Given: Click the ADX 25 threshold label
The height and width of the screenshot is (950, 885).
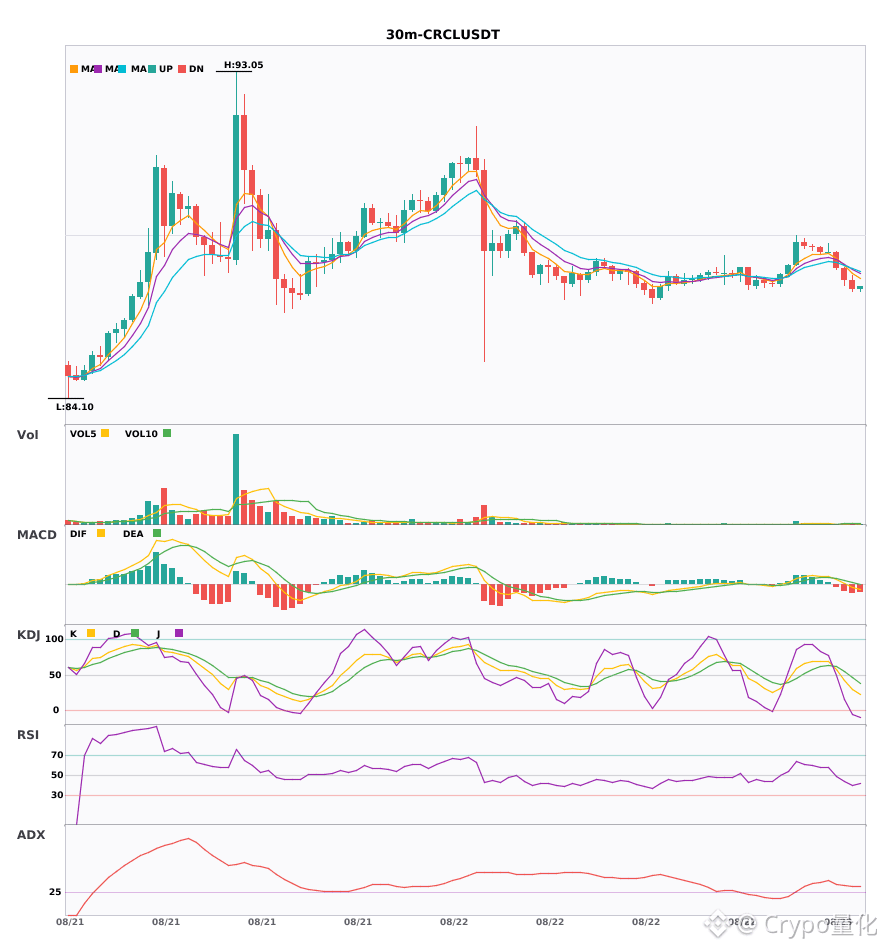Looking at the screenshot, I should pos(55,892).
